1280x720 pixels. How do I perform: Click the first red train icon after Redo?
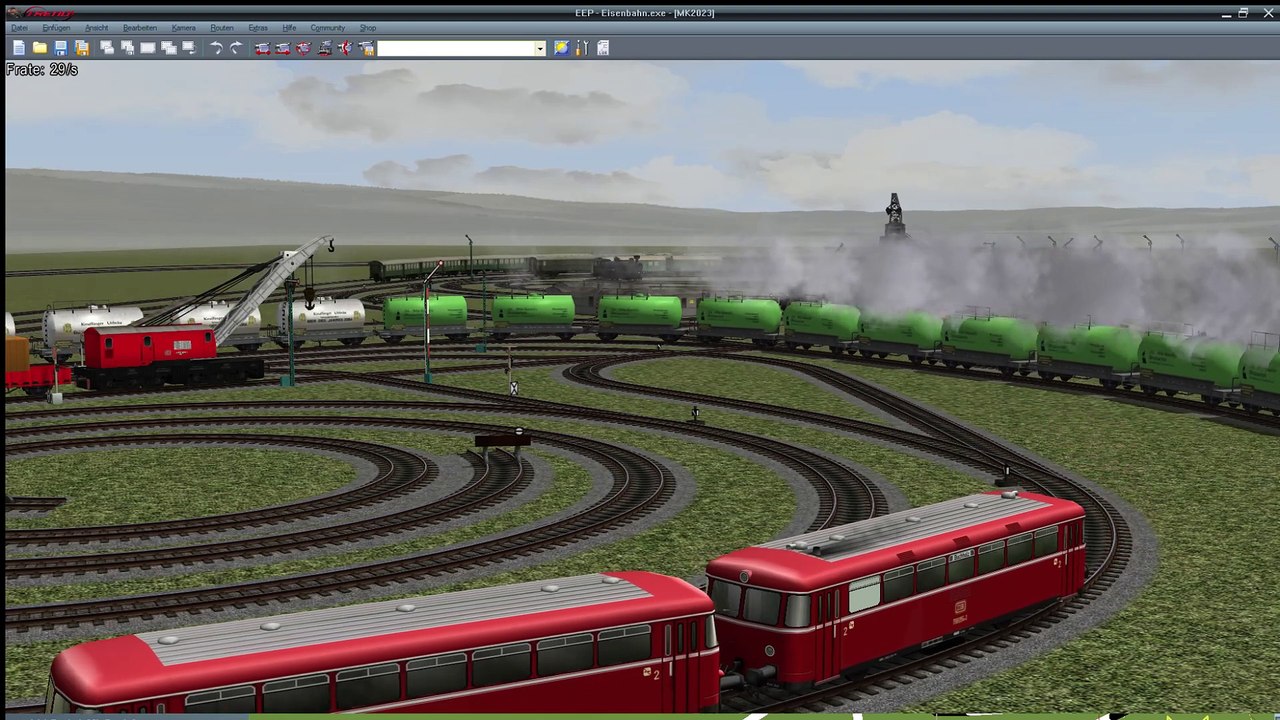pos(262,48)
